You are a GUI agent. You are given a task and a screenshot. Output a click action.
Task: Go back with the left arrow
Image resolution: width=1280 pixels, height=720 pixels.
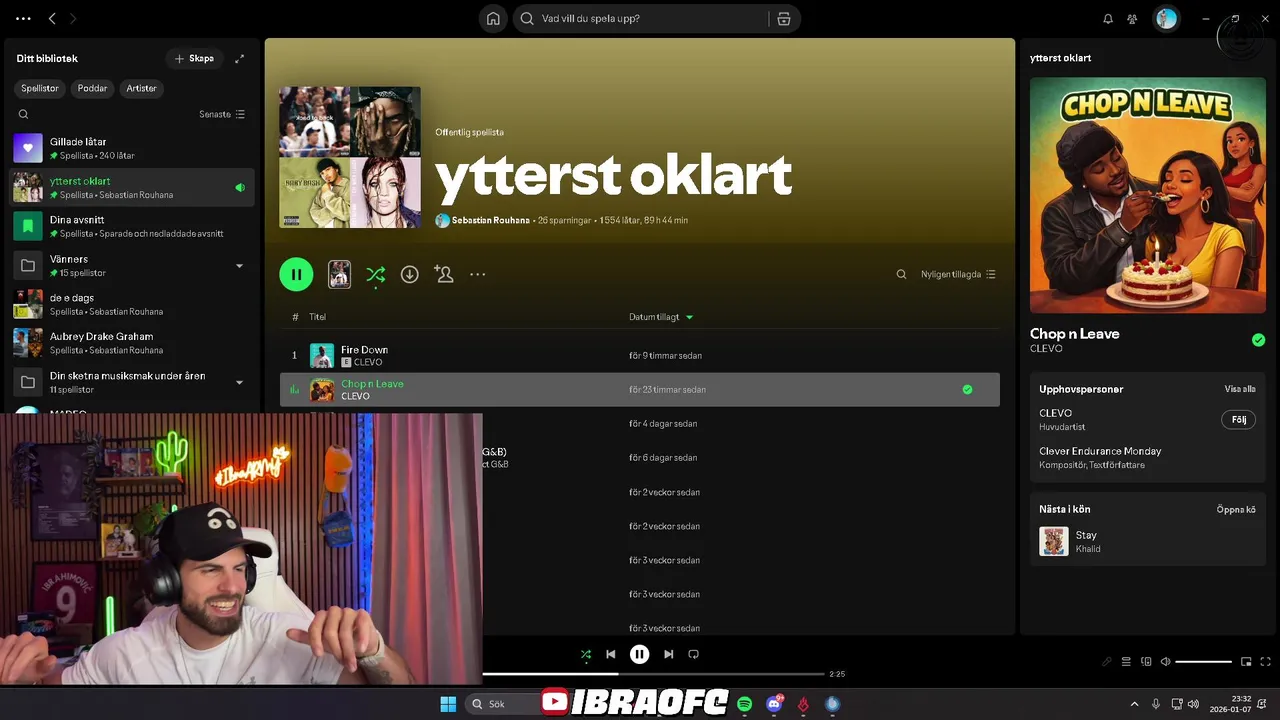(x=52, y=19)
